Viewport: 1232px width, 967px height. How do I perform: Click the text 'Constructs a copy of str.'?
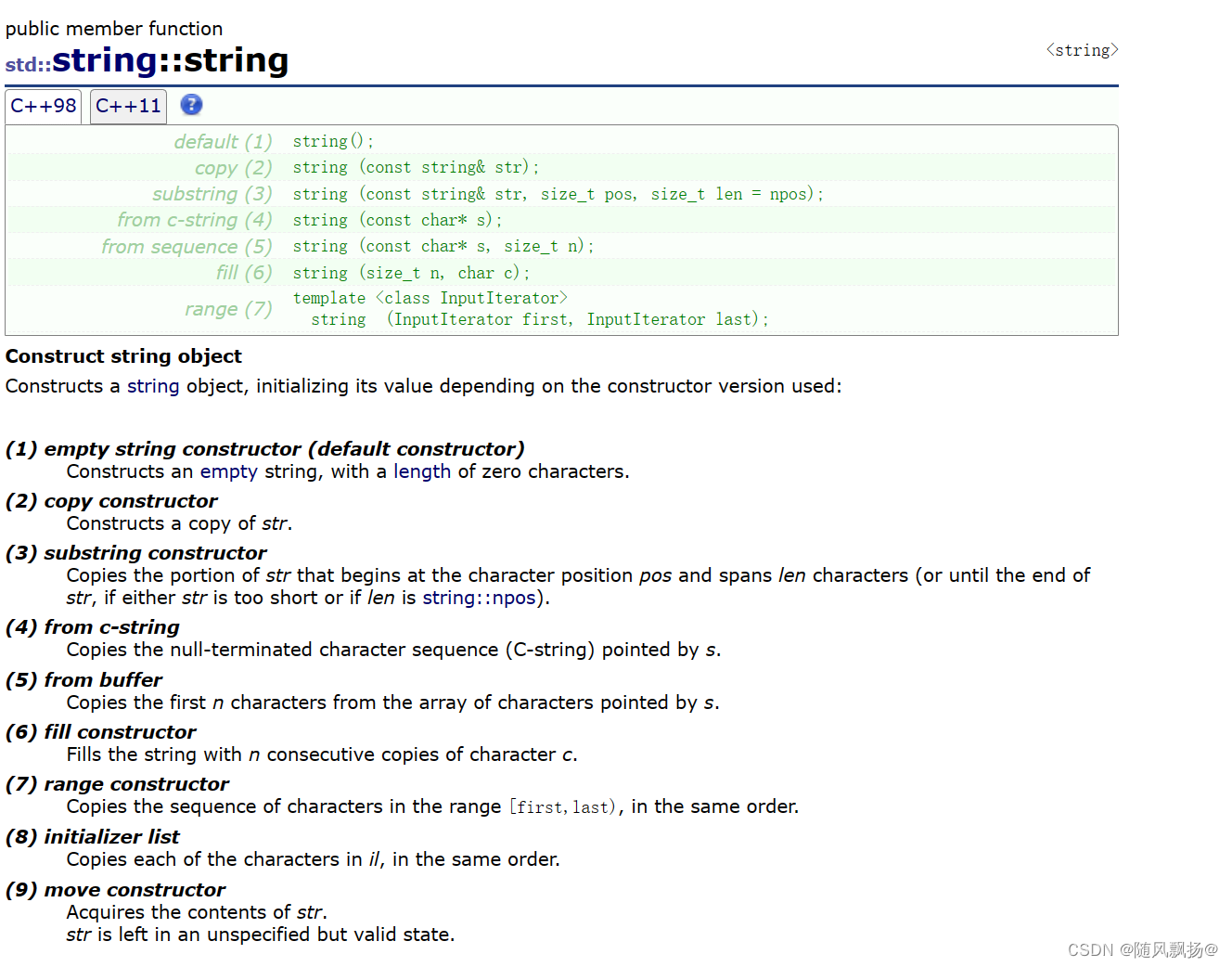(x=179, y=523)
